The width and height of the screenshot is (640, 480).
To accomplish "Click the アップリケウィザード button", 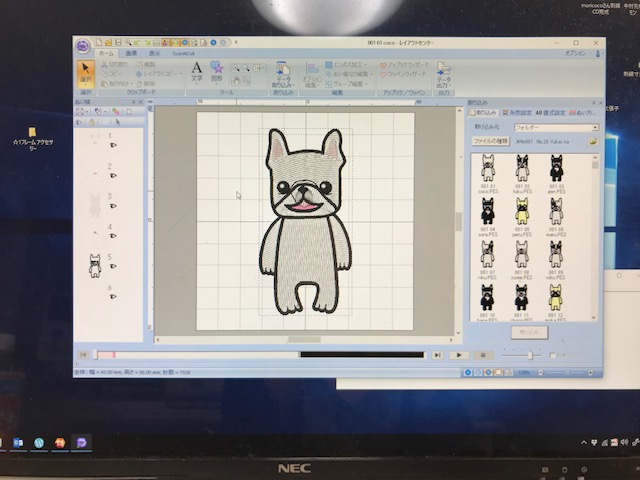I will (404, 65).
